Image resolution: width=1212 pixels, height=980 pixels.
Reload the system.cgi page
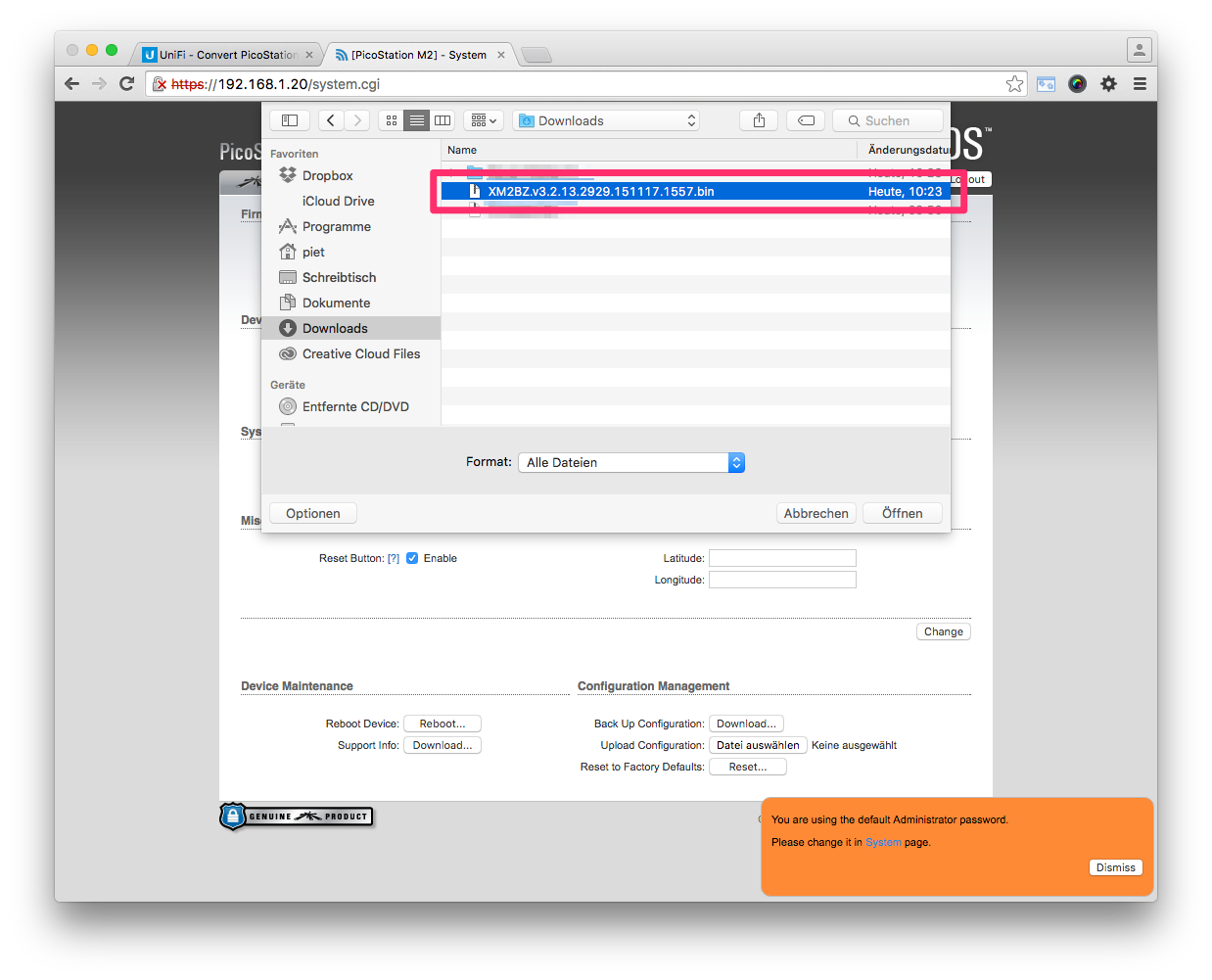(x=126, y=84)
